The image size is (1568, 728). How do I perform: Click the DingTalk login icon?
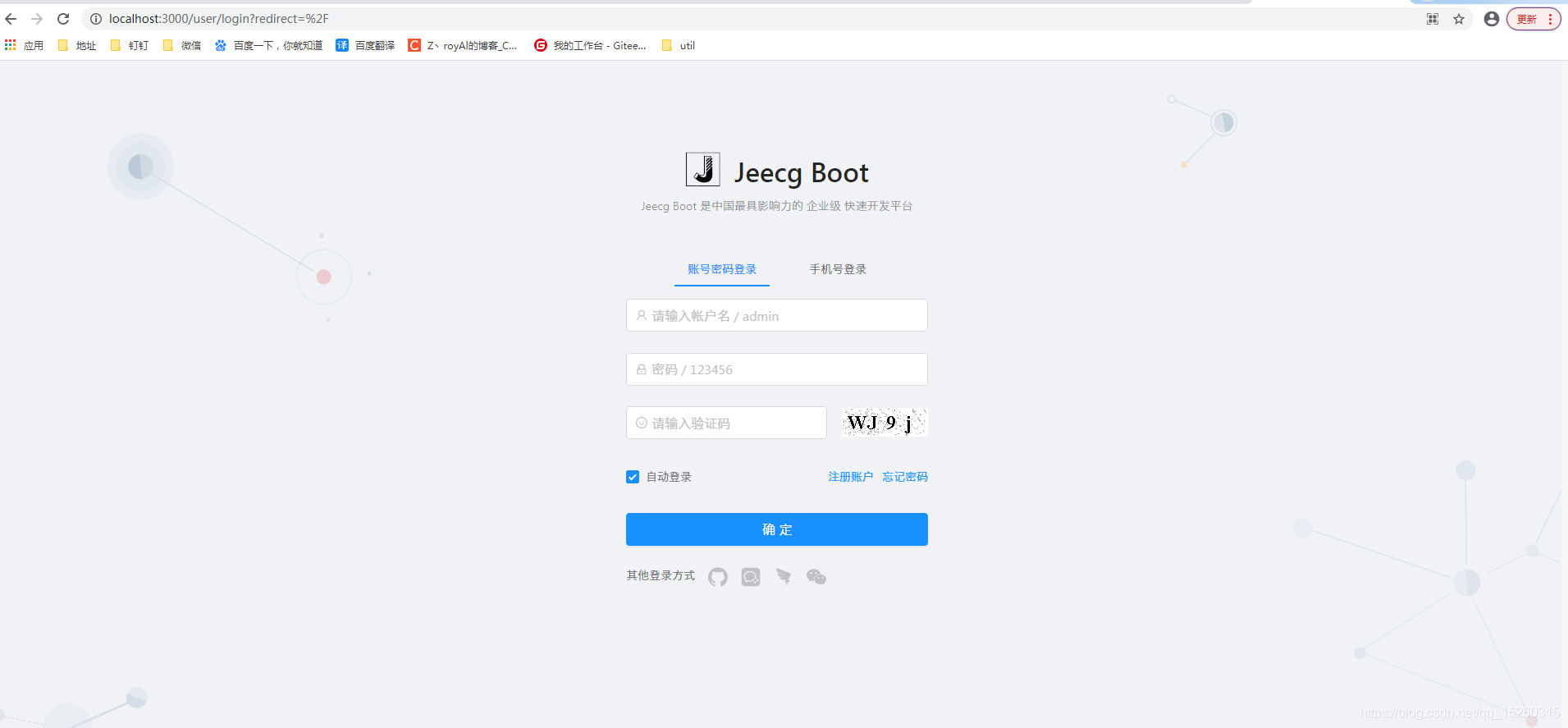click(784, 577)
